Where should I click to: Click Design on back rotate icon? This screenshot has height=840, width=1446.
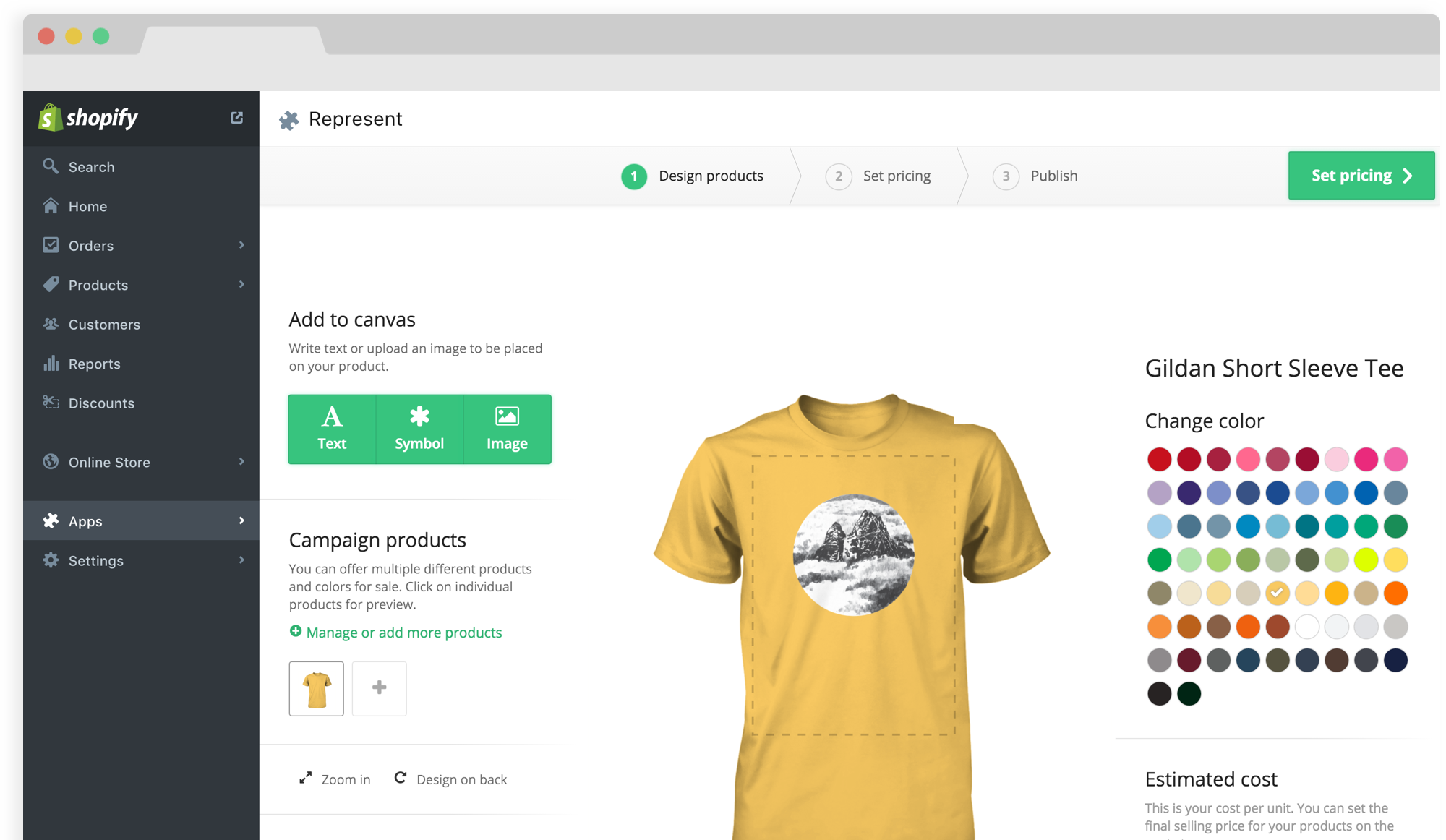[401, 778]
